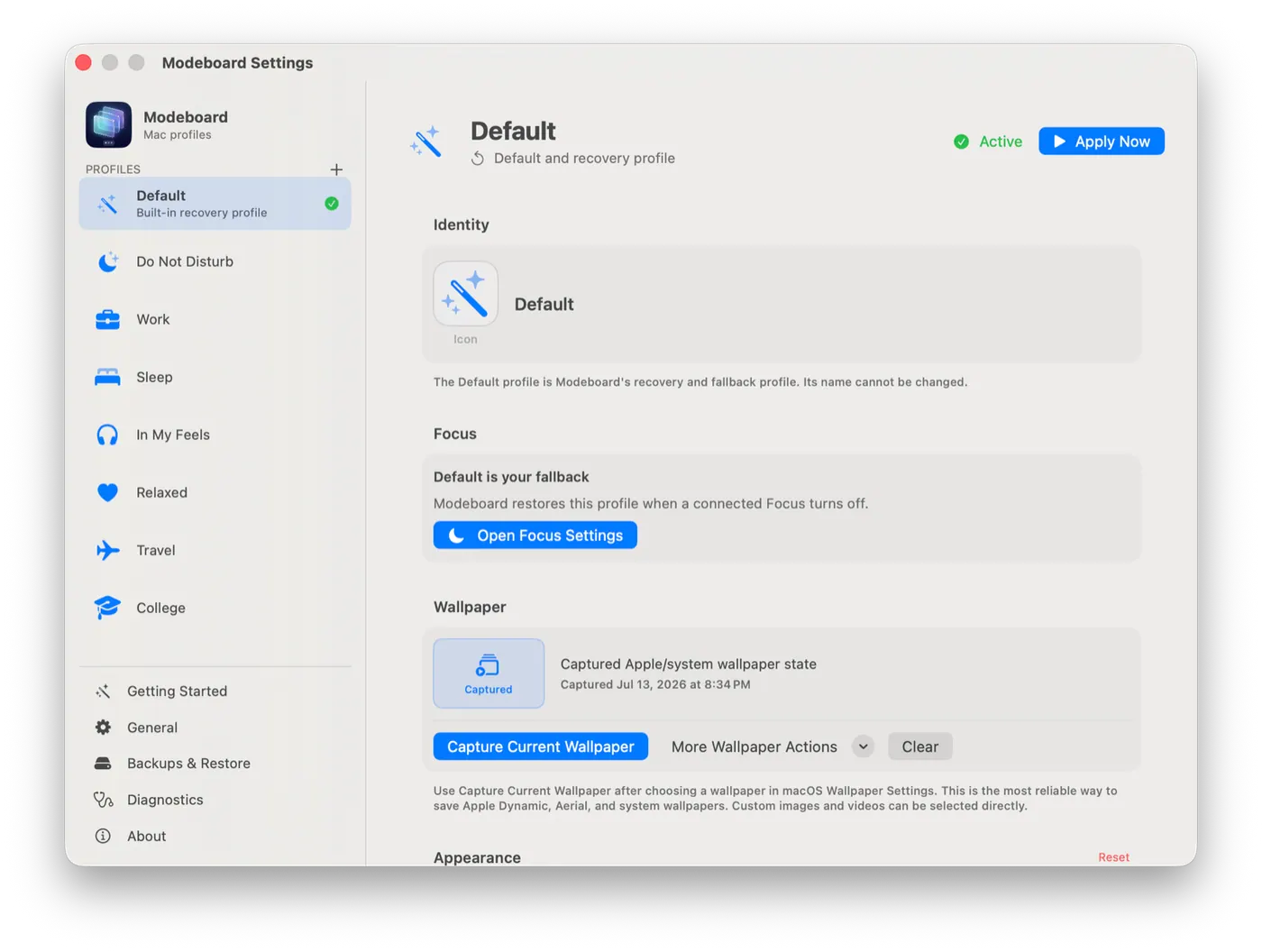This screenshot has height=952, width=1262.
Task: Click the large wand icon in the header
Action: (x=425, y=142)
